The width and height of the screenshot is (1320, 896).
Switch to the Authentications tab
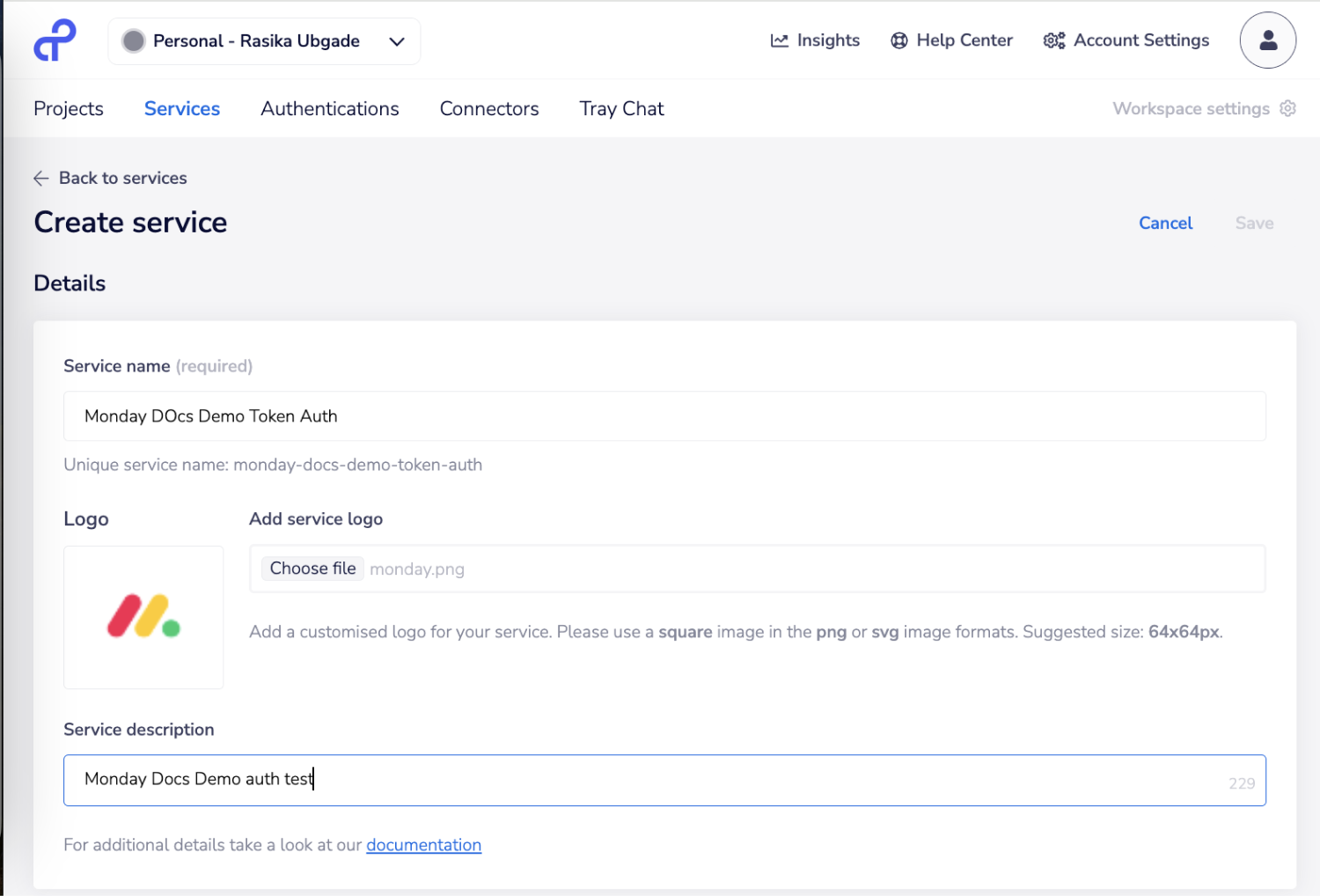[330, 108]
